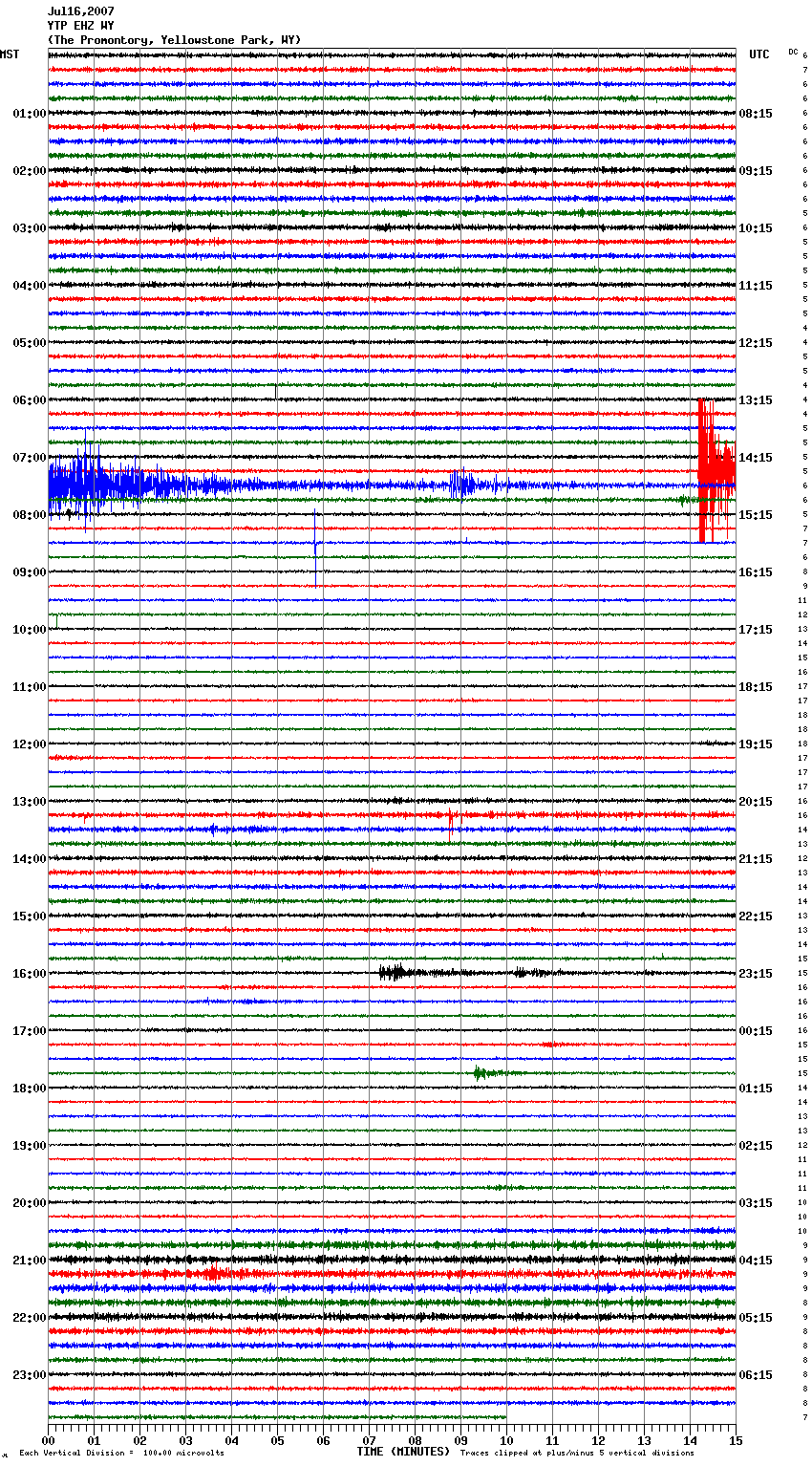This screenshot has width=812, height=1466.
Task: Click the 17:15 UTC time label
Action: tap(756, 630)
